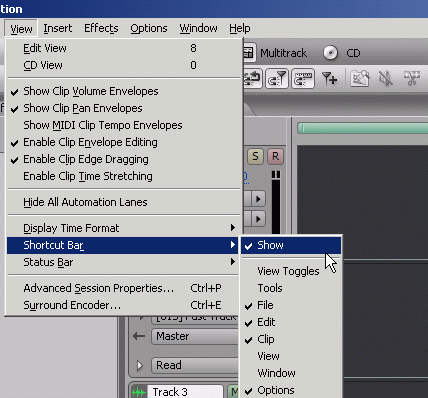Select Edit View menu entry
The height and width of the screenshot is (398, 428).
tap(124, 48)
